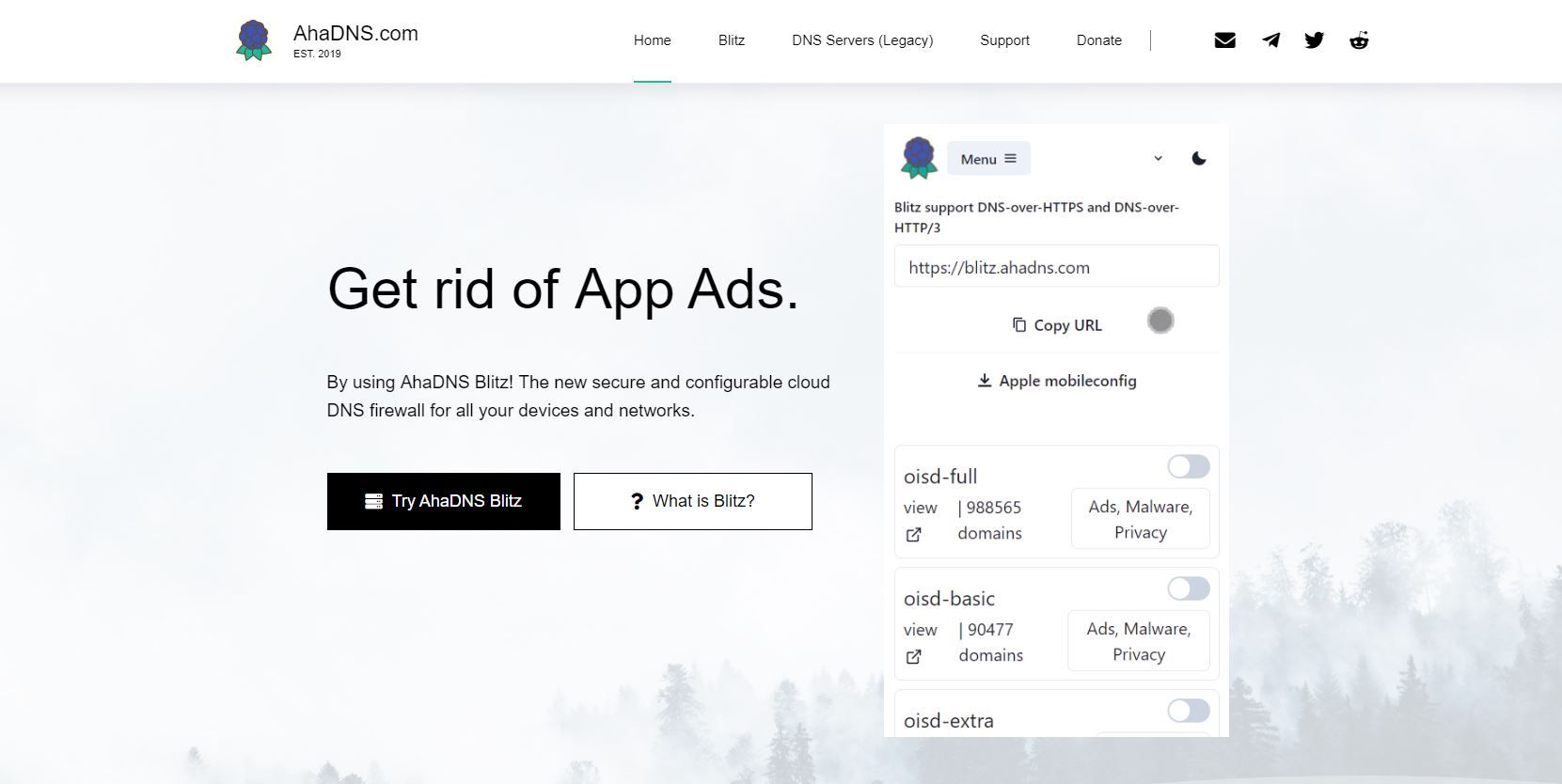Open the Blitz panel Menu button
The image size is (1562, 784).
988,159
